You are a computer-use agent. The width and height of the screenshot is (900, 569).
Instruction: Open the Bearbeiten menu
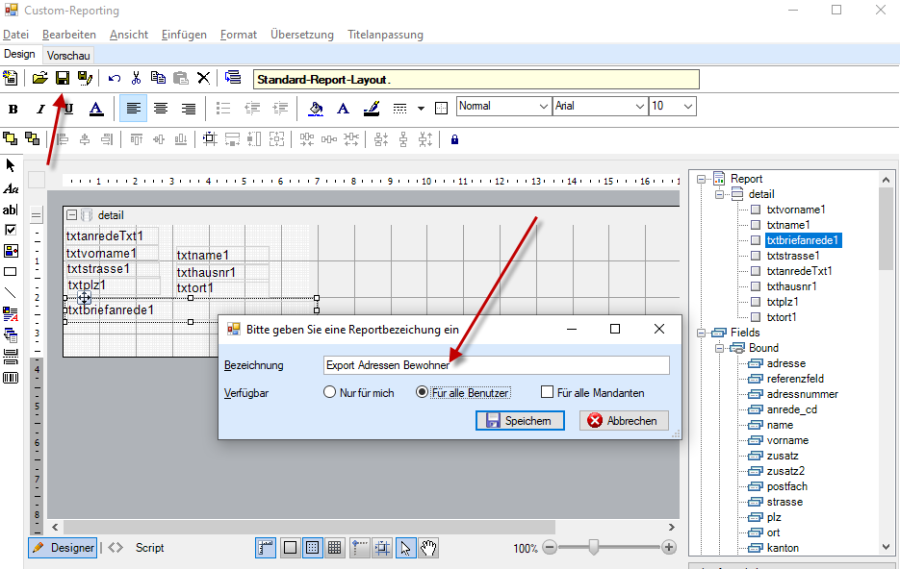(x=69, y=34)
